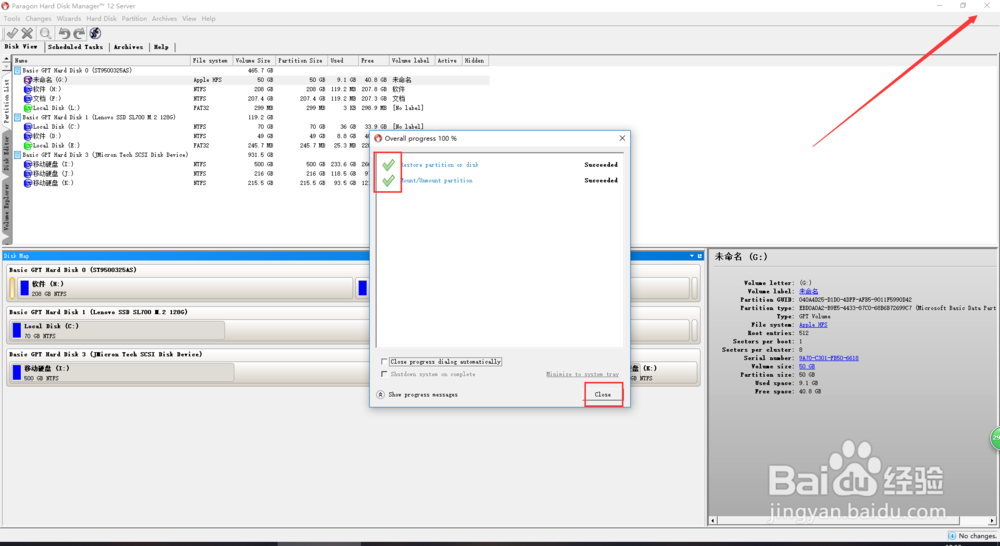Click the Apply changes checkmark toolbar icon

[11, 33]
